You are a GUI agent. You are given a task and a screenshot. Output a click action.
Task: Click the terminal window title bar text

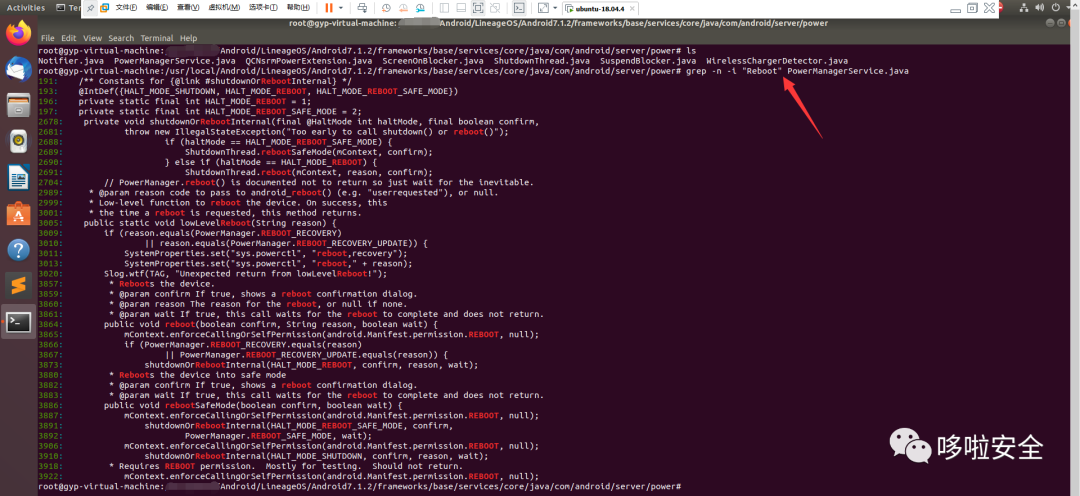[x=559, y=23]
